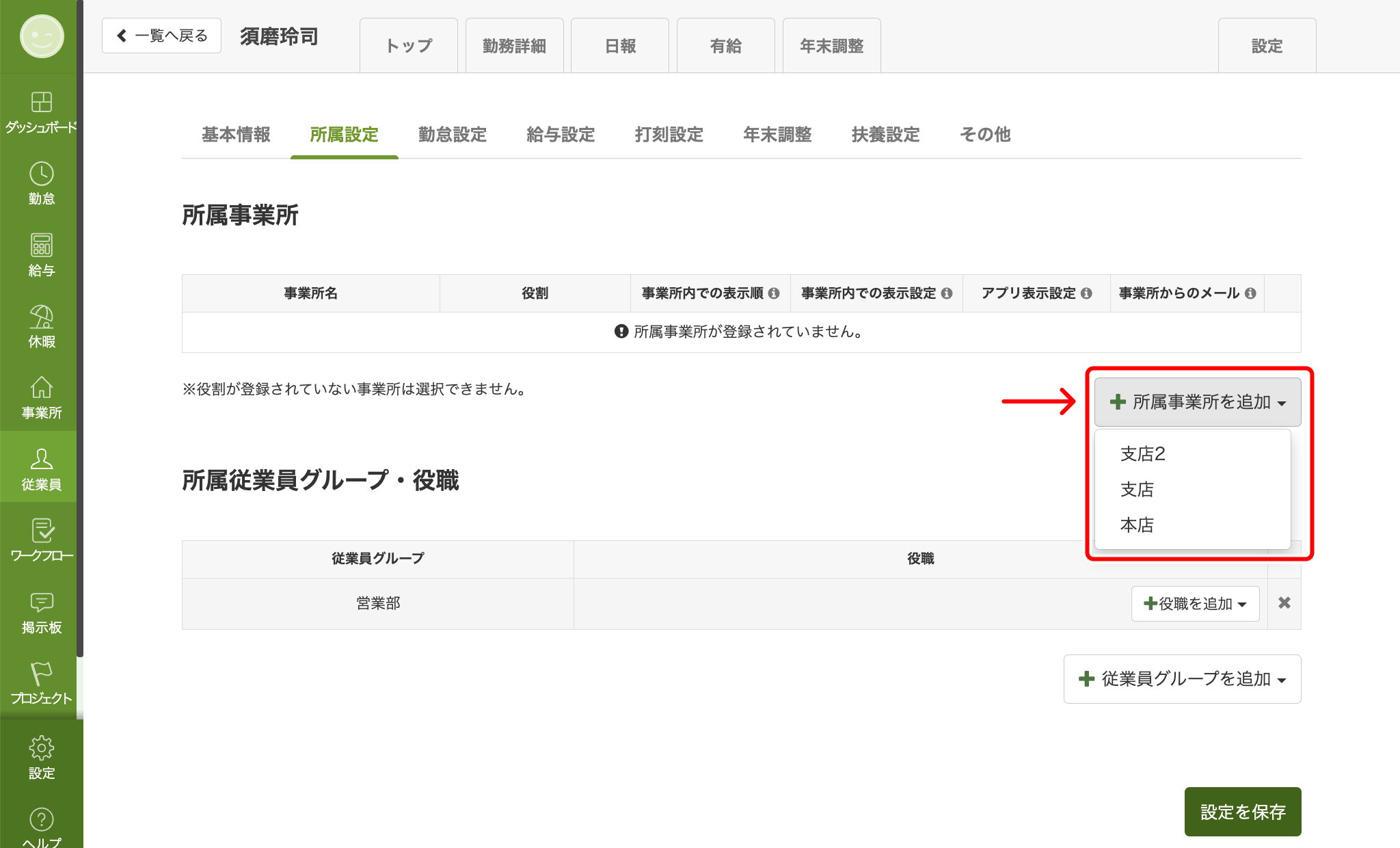The height and width of the screenshot is (848, 1400).
Task: Switch to the 勤務詳細 tab
Action: pos(514,46)
